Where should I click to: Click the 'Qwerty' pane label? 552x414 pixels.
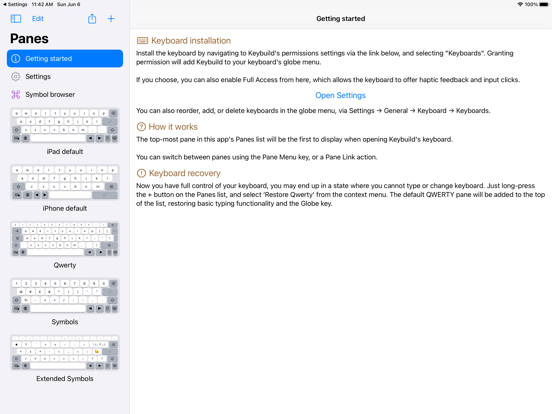pos(65,265)
